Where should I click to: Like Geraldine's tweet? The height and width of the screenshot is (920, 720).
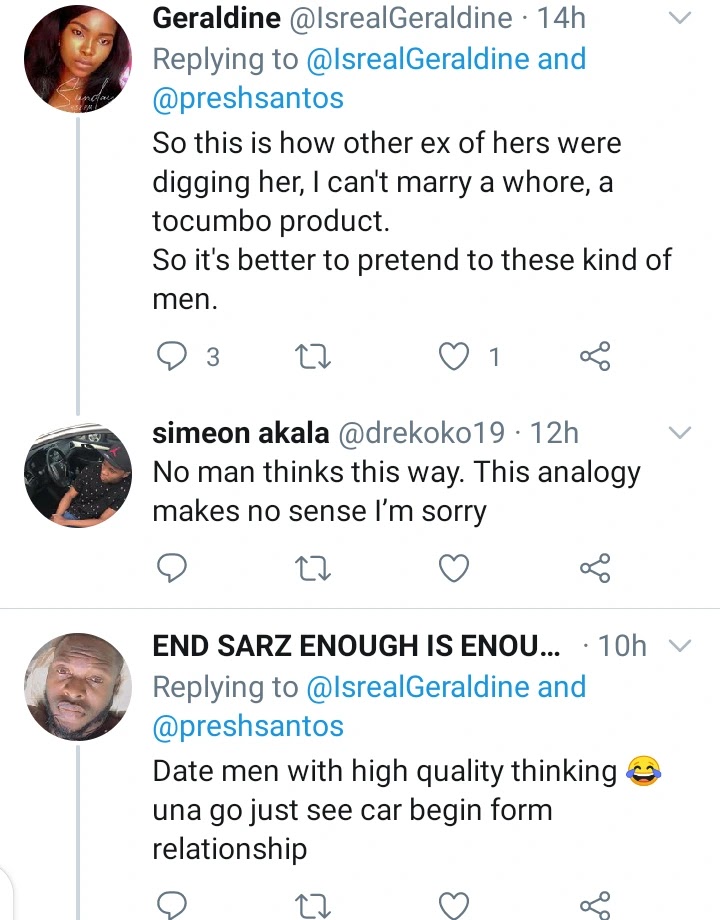pyautogui.click(x=455, y=356)
